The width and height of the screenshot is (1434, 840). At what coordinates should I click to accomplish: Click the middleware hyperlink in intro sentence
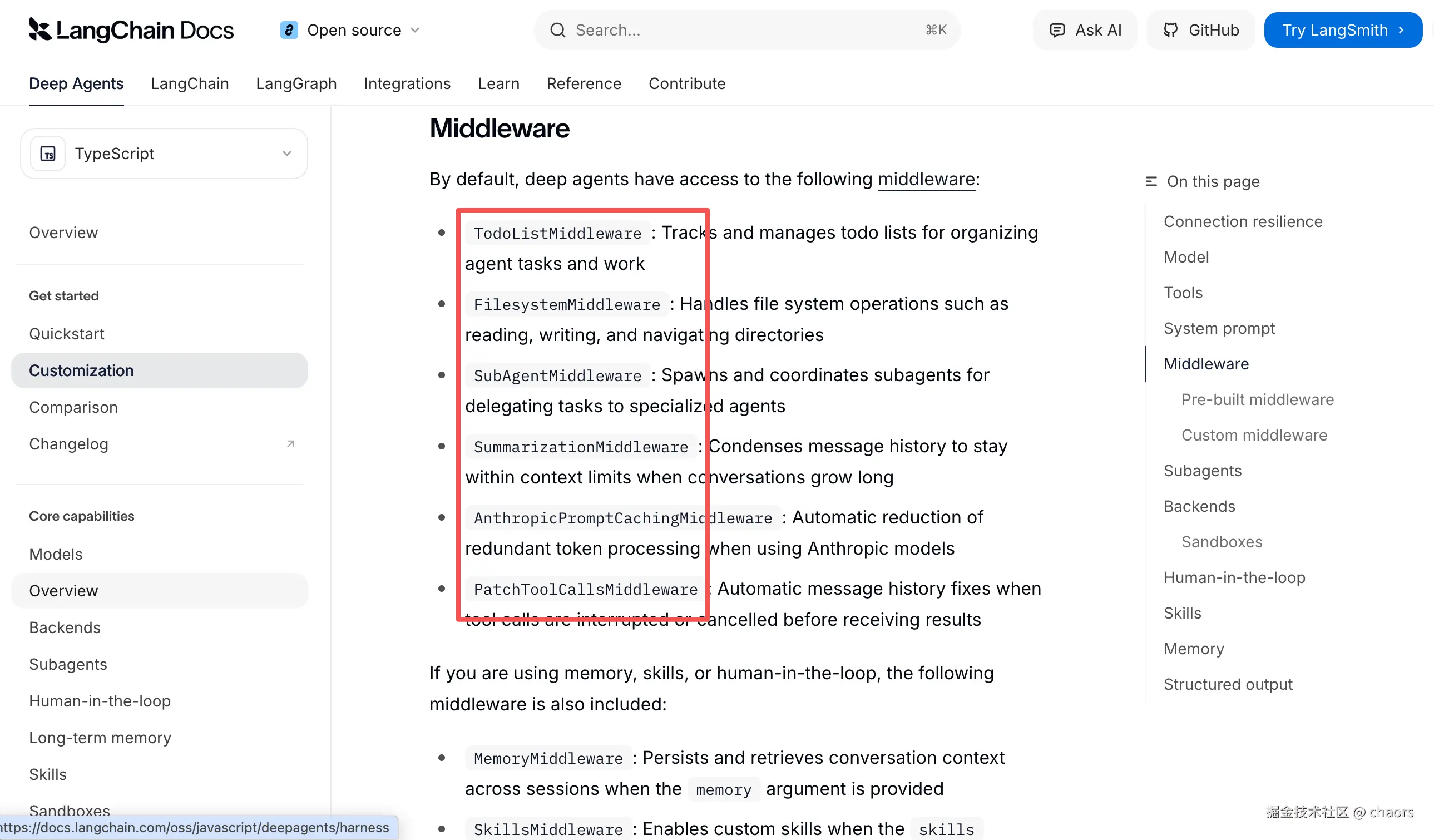(x=926, y=179)
